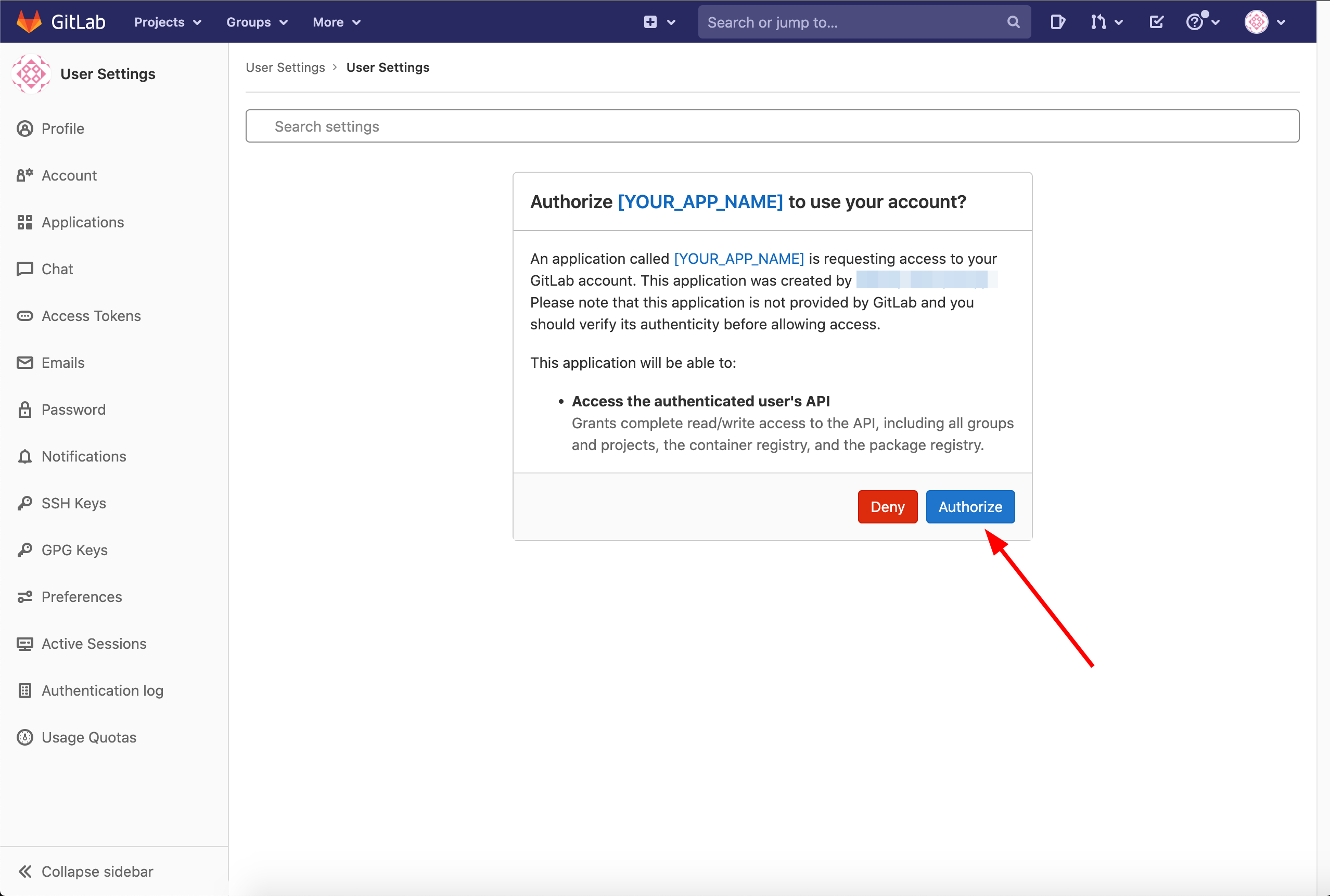Click the Applications grid icon
This screenshot has width=1330, height=896.
(x=24, y=222)
